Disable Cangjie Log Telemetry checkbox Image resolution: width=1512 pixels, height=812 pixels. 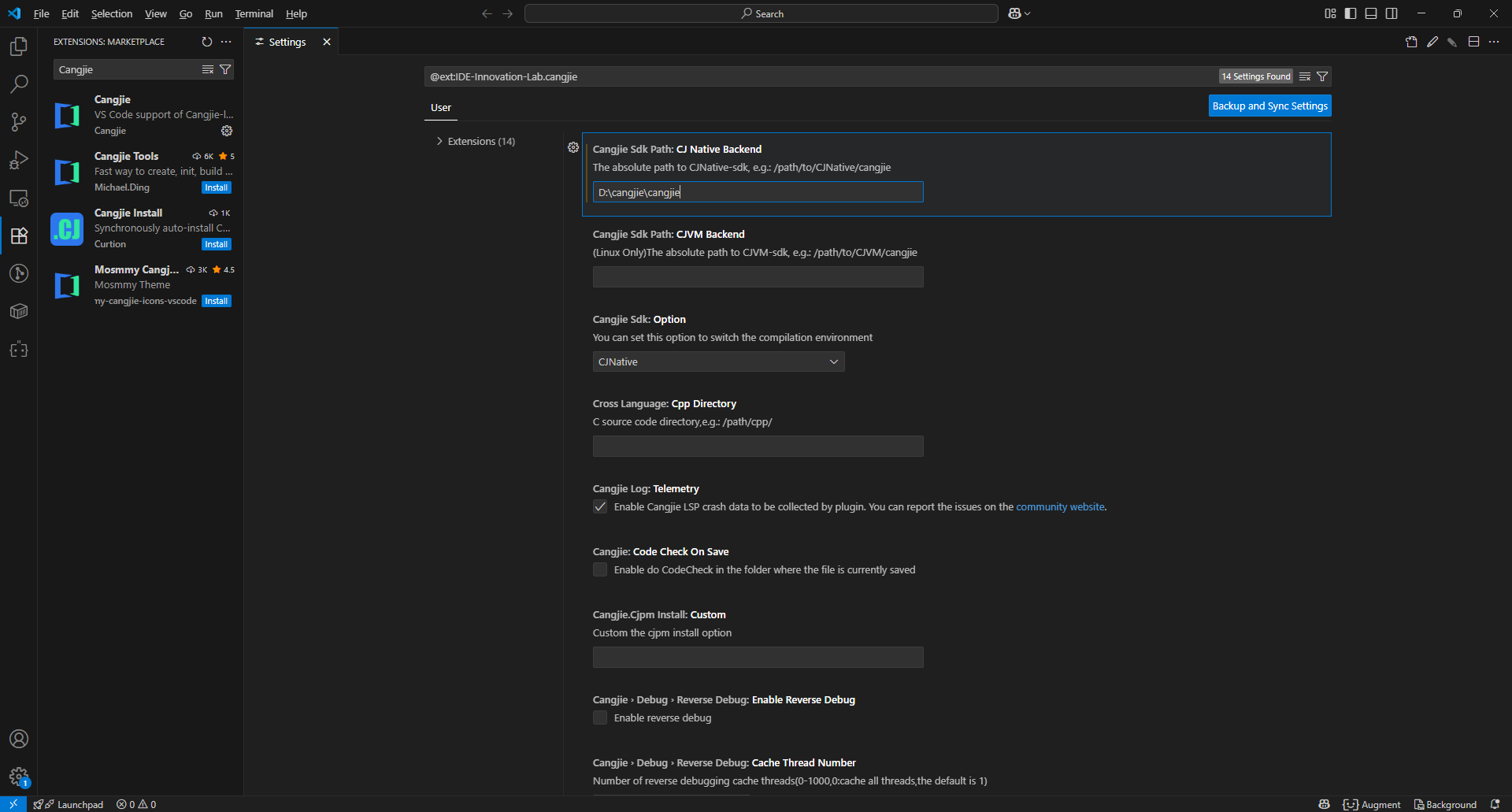pyautogui.click(x=600, y=506)
